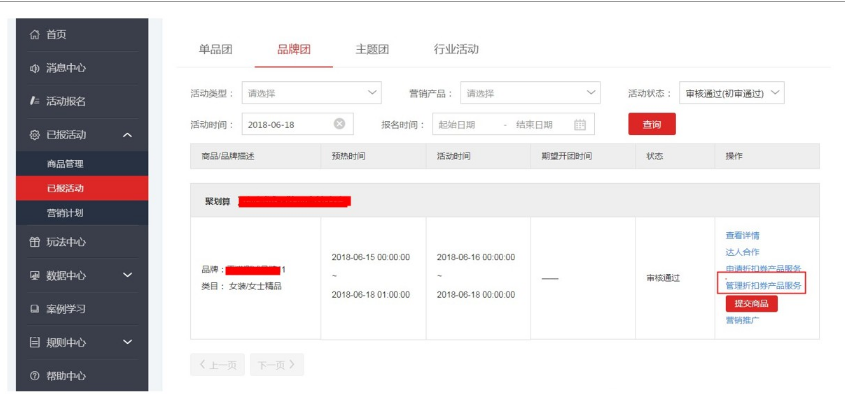Switch to the 主题团 tab
Viewport: 845px width, 396px height.
click(x=372, y=50)
